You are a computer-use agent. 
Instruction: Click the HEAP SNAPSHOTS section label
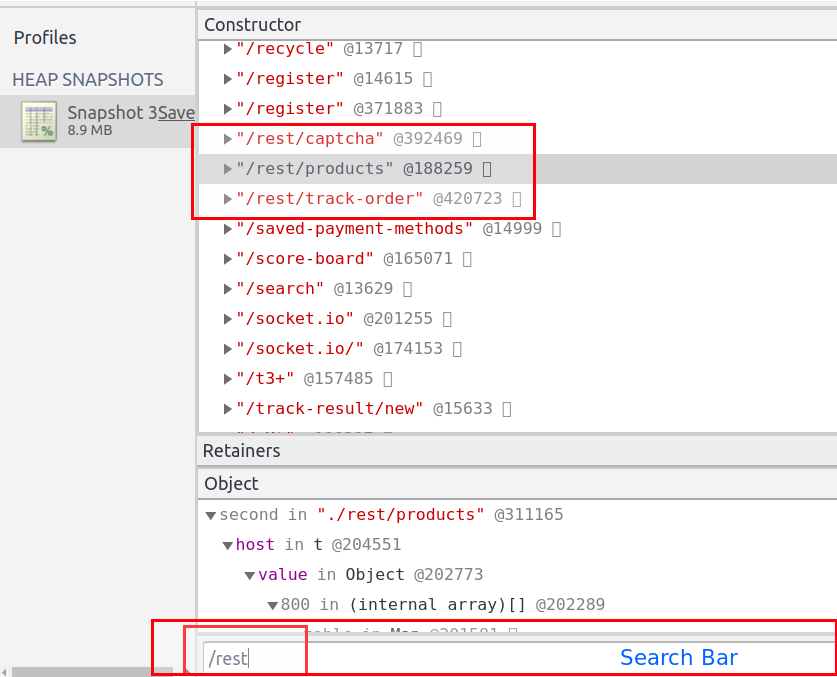[x=88, y=80]
